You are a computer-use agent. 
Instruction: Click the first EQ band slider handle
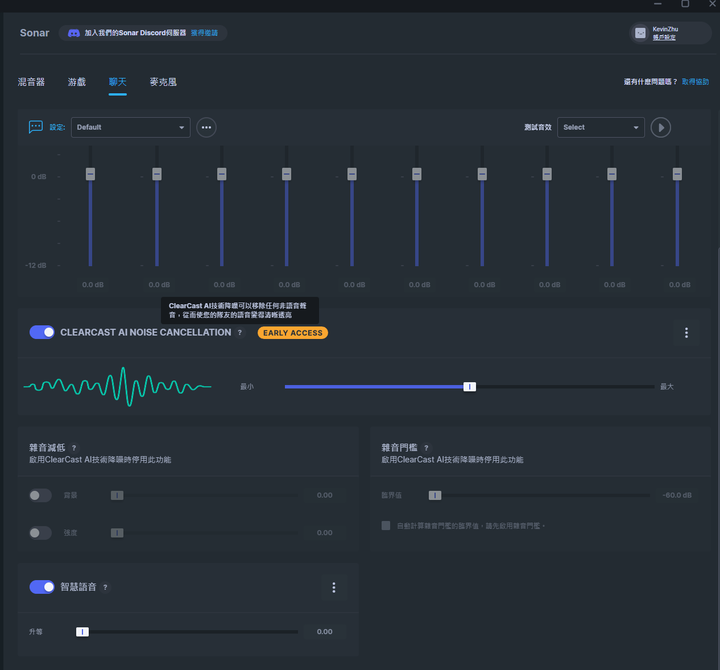point(90,174)
